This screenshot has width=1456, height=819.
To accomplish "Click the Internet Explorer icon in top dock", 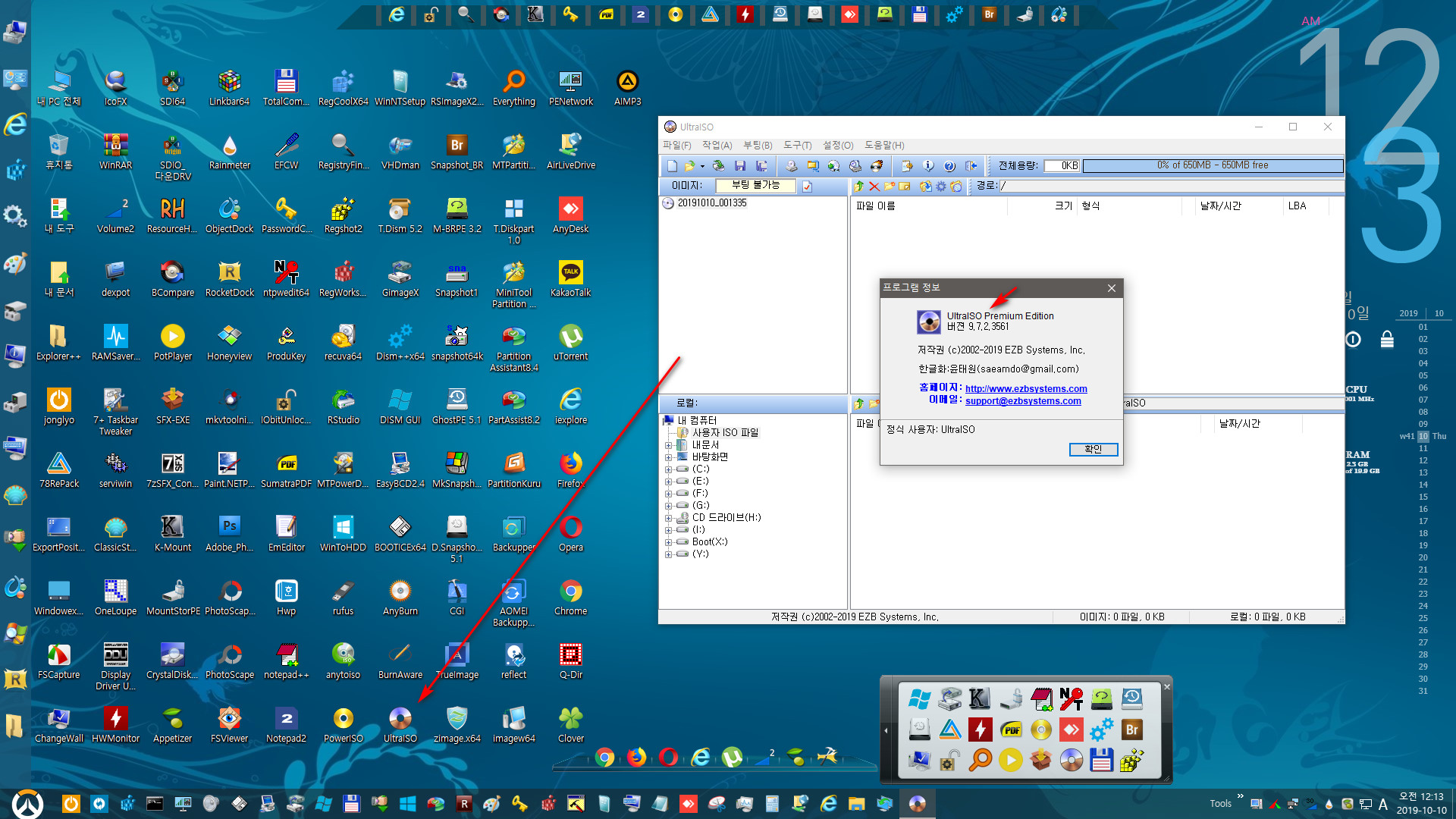I will tap(396, 15).
